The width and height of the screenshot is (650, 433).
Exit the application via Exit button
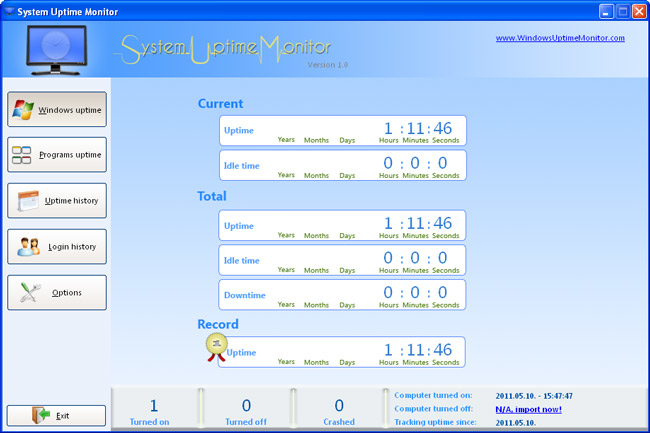pos(56,415)
